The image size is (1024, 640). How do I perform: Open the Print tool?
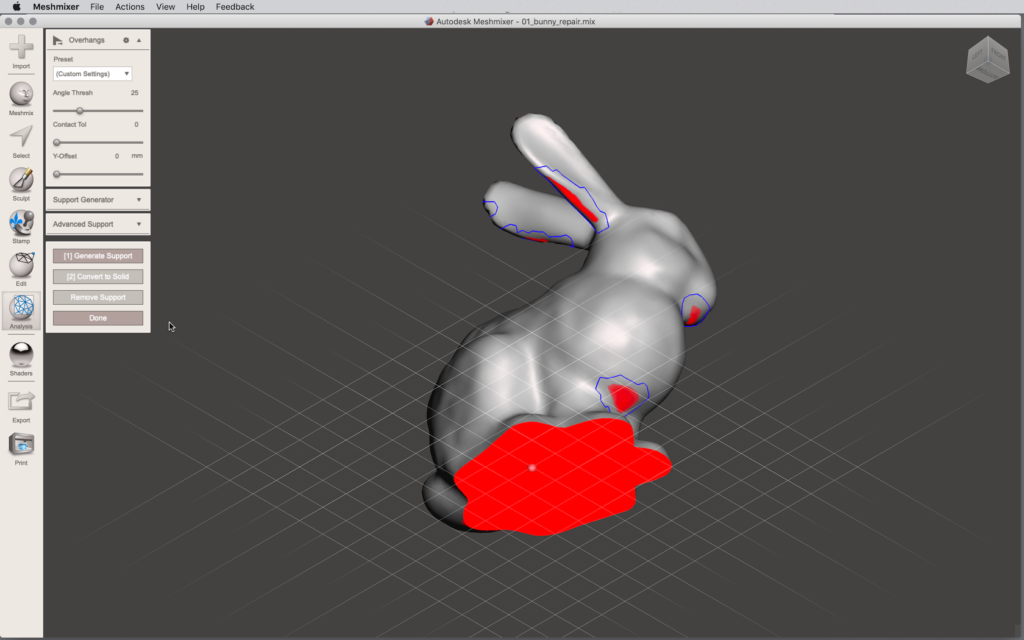click(21, 445)
